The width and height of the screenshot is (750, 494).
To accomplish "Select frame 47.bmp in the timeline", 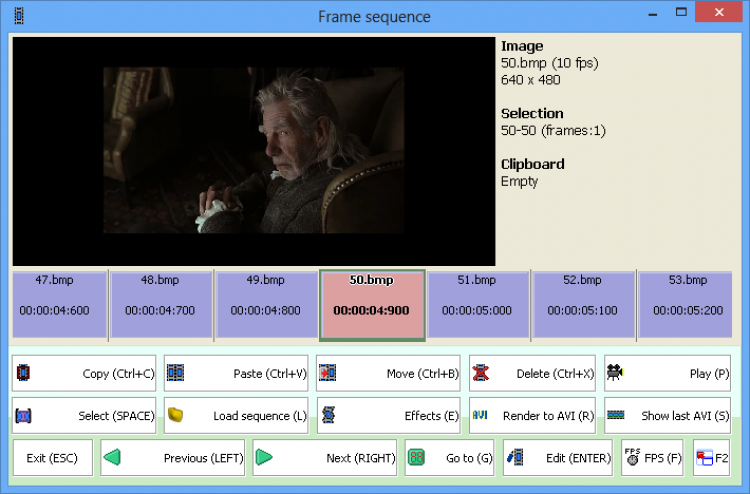I will 59,305.
